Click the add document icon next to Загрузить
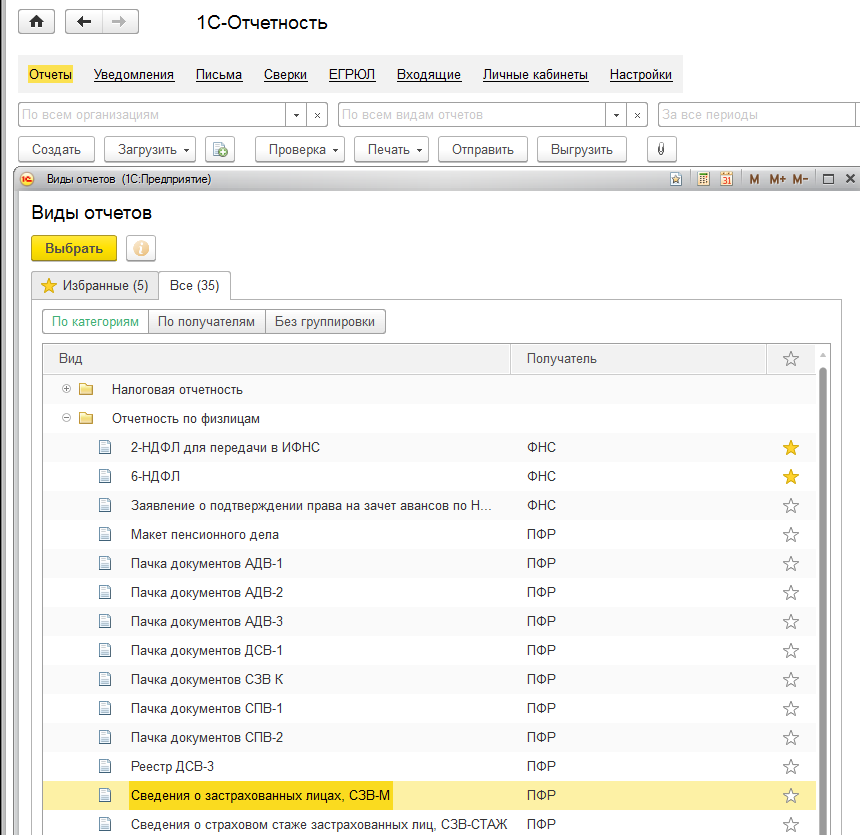The height and width of the screenshot is (835, 860). tap(219, 150)
